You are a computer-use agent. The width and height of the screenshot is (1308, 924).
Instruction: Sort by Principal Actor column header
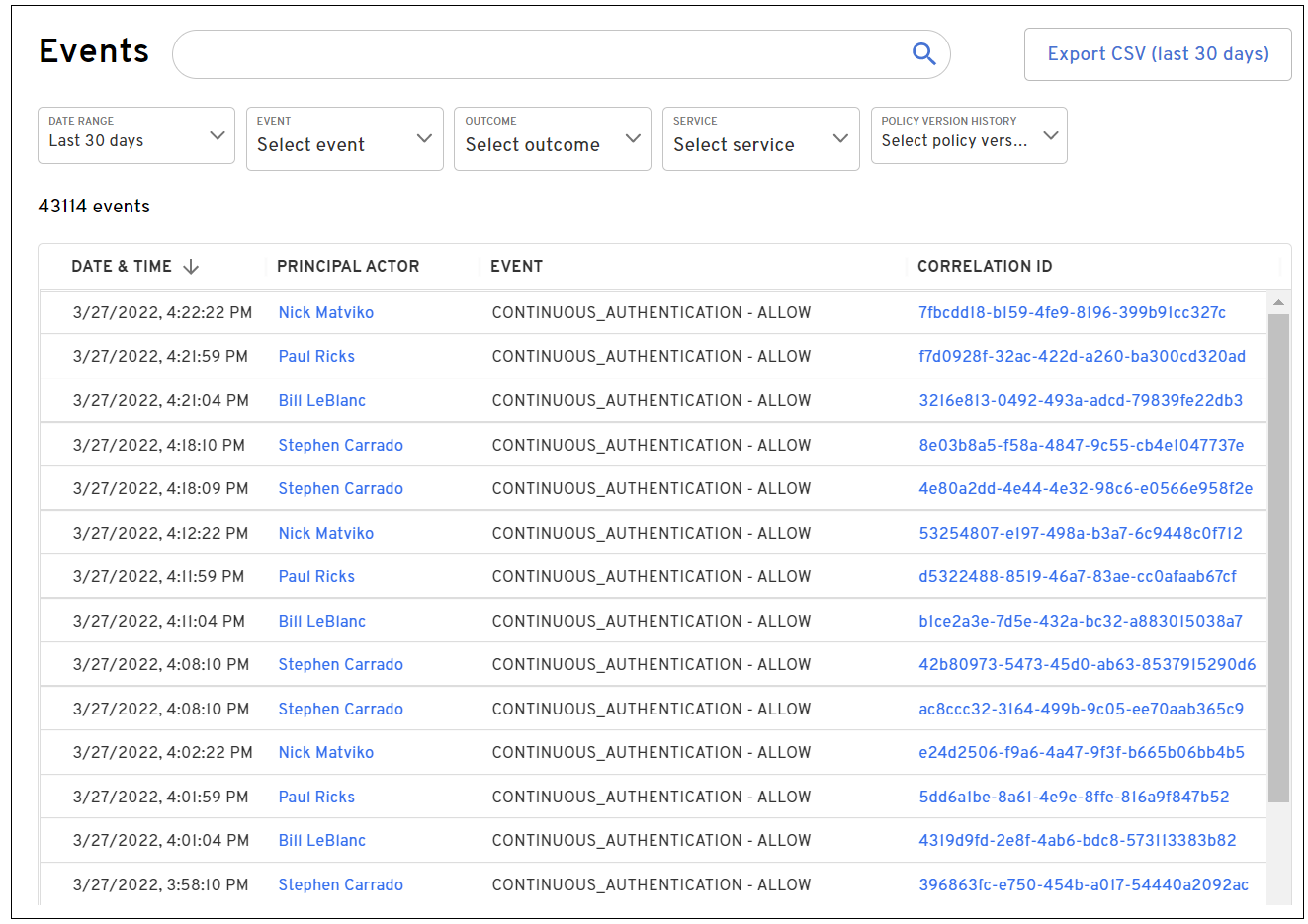coord(348,267)
